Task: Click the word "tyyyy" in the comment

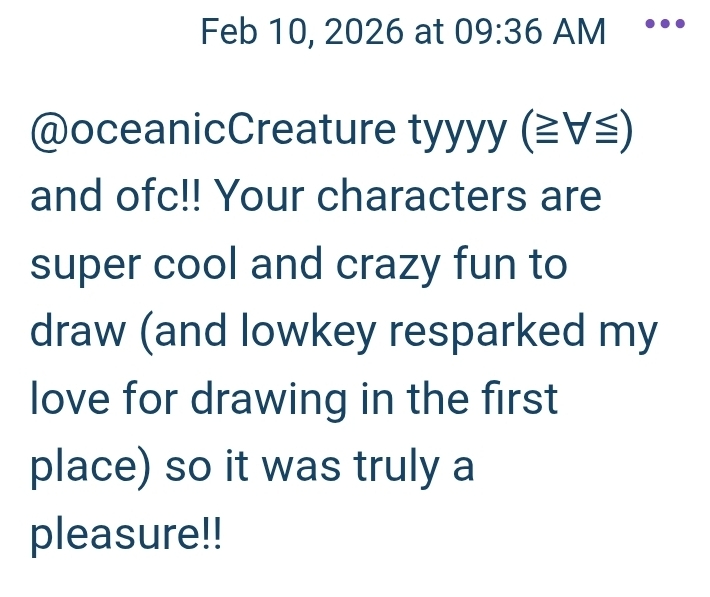Action: coord(456,131)
